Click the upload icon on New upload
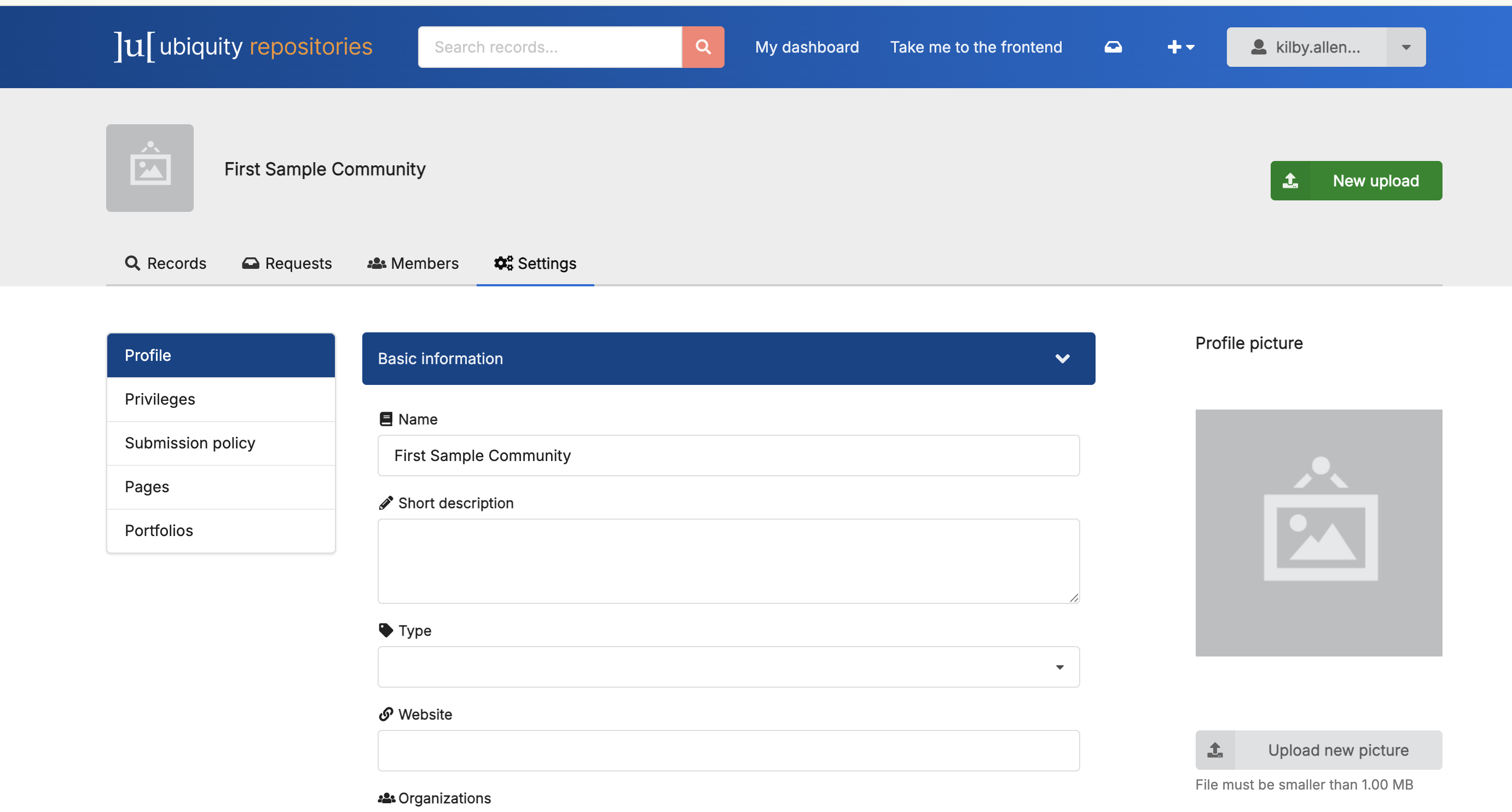 tap(1290, 181)
